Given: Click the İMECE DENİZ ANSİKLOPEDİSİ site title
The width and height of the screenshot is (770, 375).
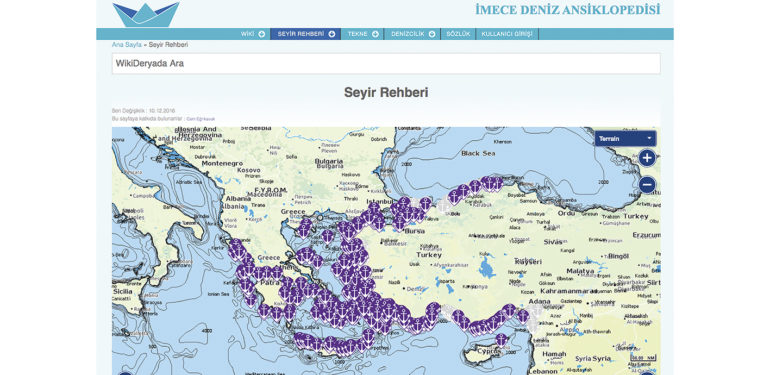Looking at the screenshot, I should click(568, 9).
